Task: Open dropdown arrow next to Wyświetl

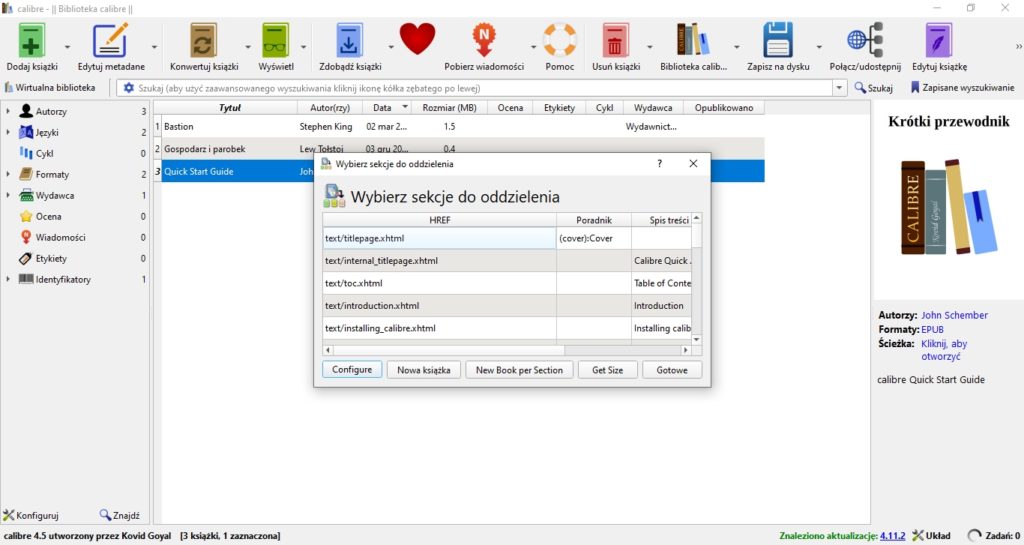Action: [303, 47]
